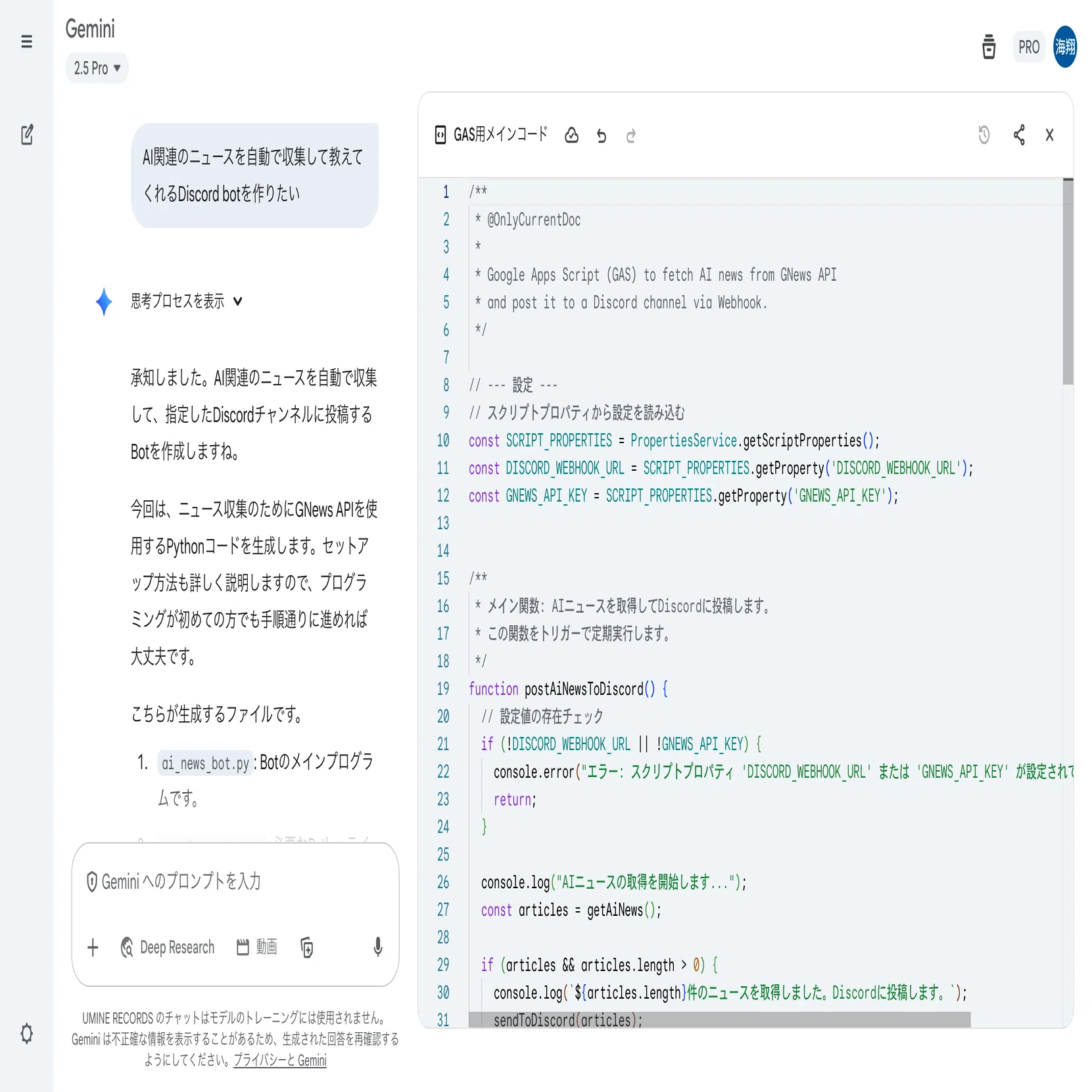Viewport: 1092px width, 1092px height.
Task: Open the hamburger main menu
Action: pyautogui.click(x=26, y=42)
